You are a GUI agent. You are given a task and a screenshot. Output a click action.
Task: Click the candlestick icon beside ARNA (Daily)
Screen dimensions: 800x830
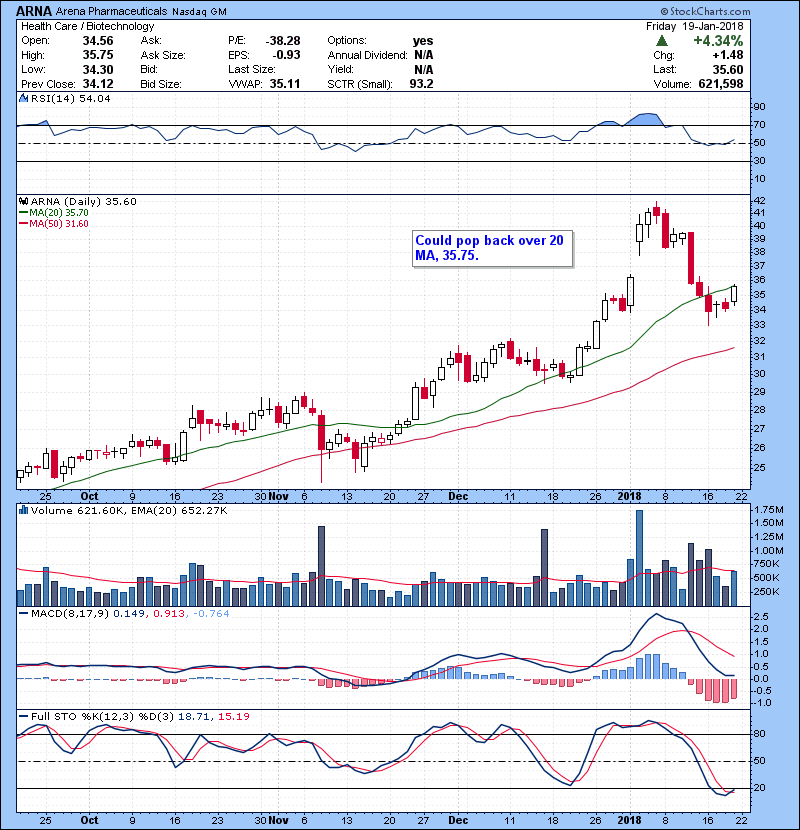(x=23, y=201)
